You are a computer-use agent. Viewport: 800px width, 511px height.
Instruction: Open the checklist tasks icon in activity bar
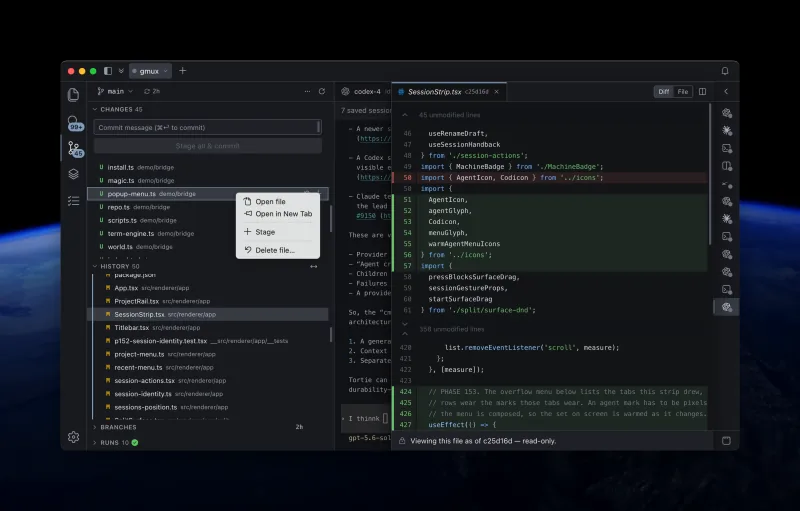[x=73, y=201]
